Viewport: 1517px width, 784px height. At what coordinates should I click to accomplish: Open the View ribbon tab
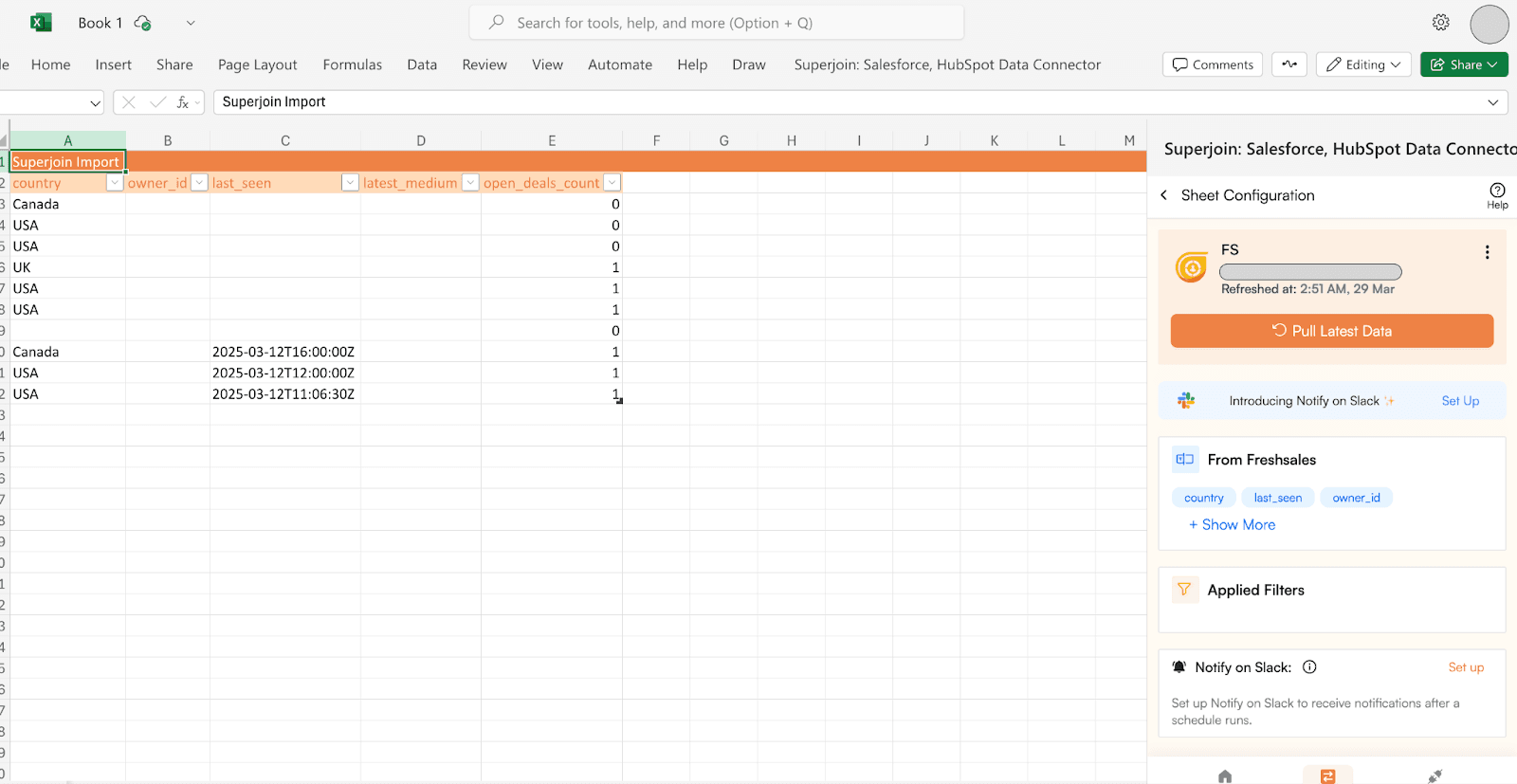tap(547, 64)
